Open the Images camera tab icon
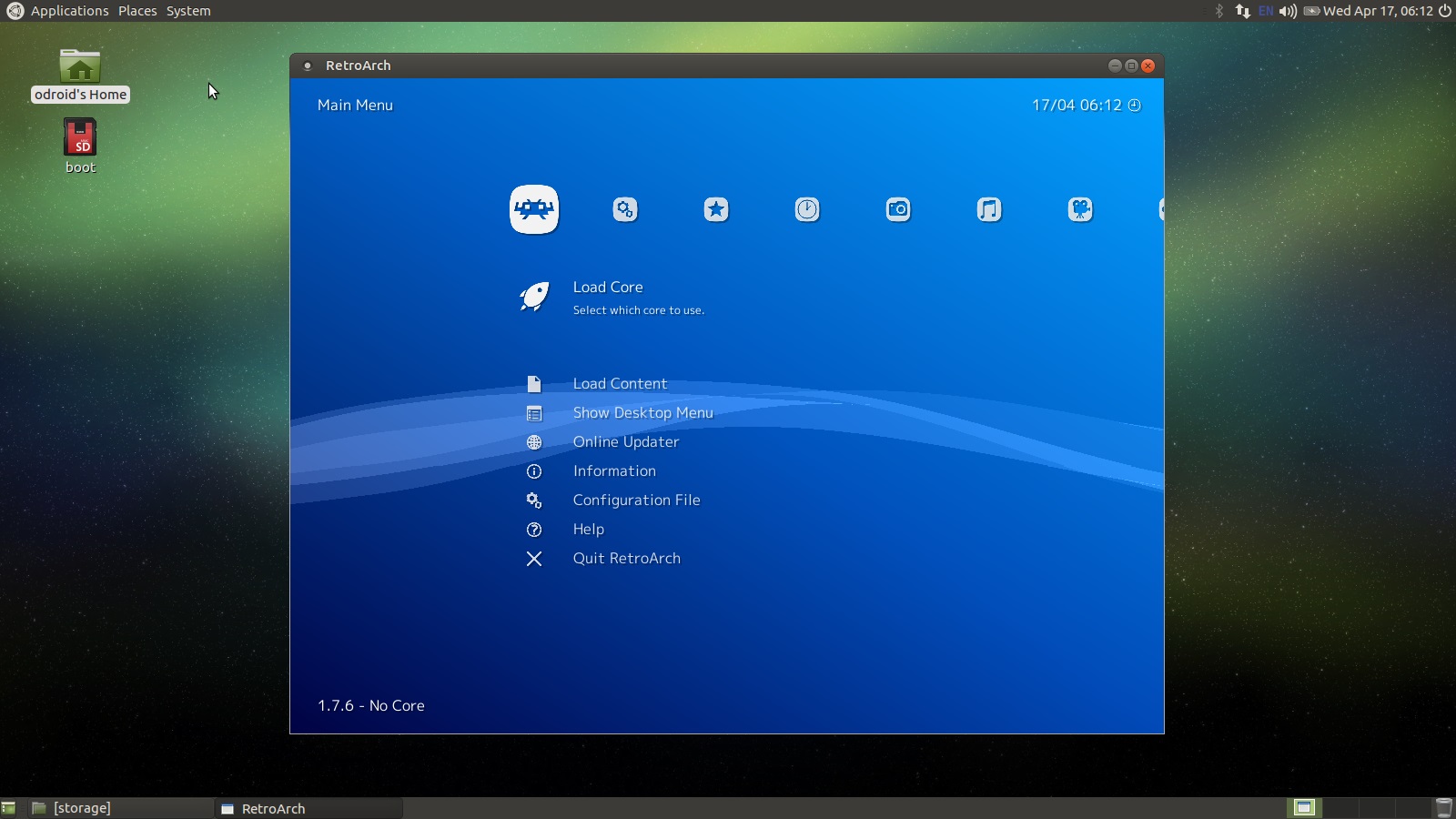The image size is (1456, 819). (x=898, y=209)
